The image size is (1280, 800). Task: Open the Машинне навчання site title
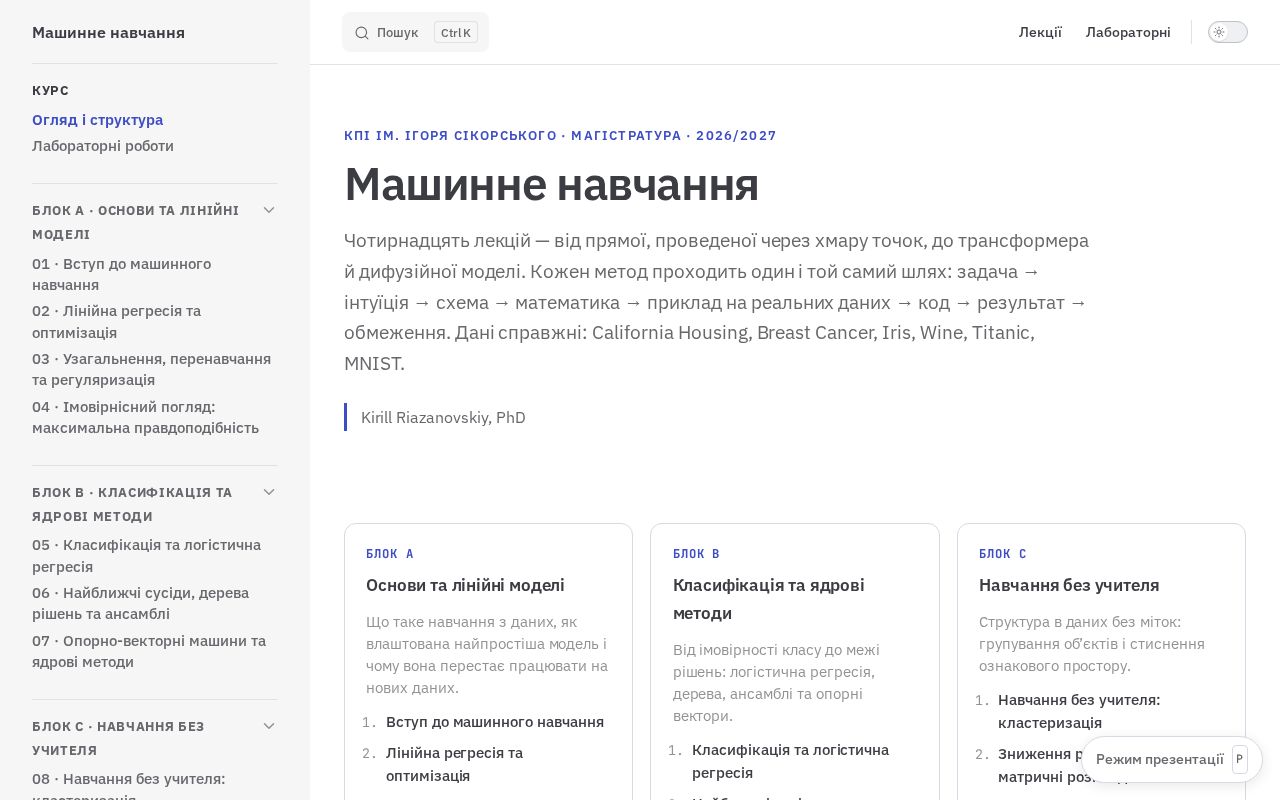(108, 32)
